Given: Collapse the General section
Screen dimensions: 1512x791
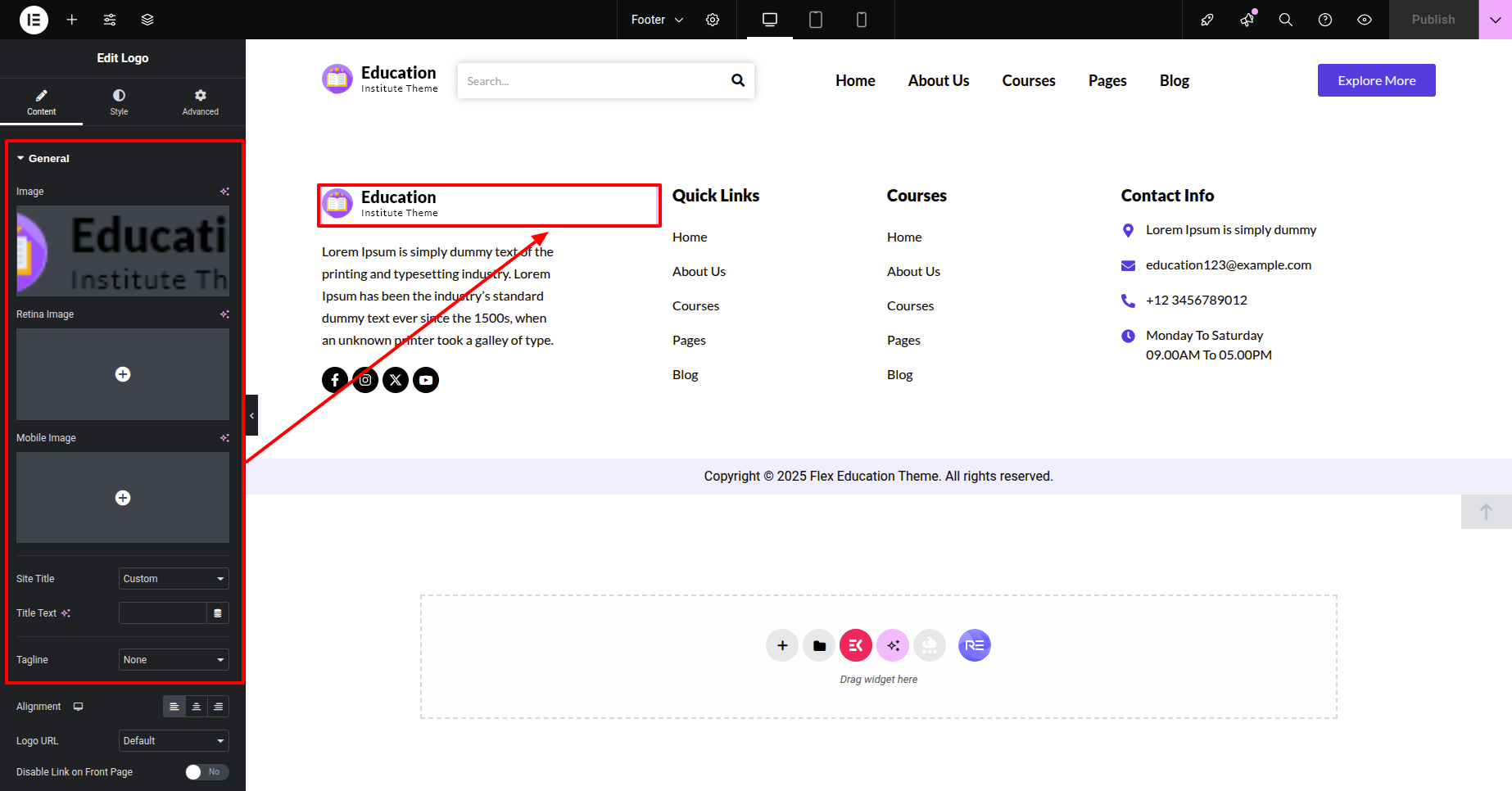Looking at the screenshot, I should point(43,159).
